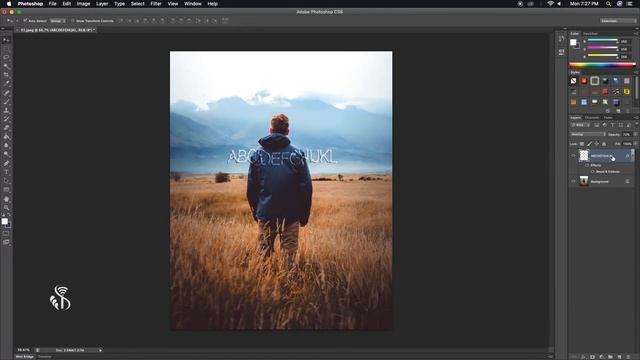Click the text layer thumbnail
The height and width of the screenshot is (360, 640).
[584, 156]
